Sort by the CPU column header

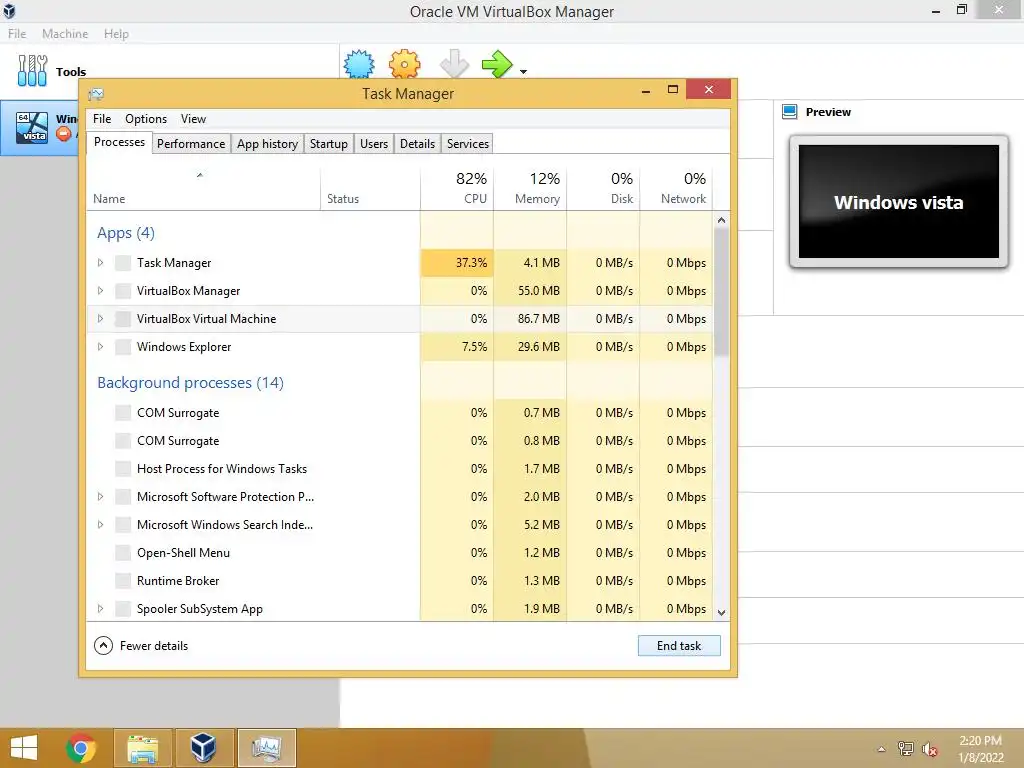pyautogui.click(x=457, y=188)
